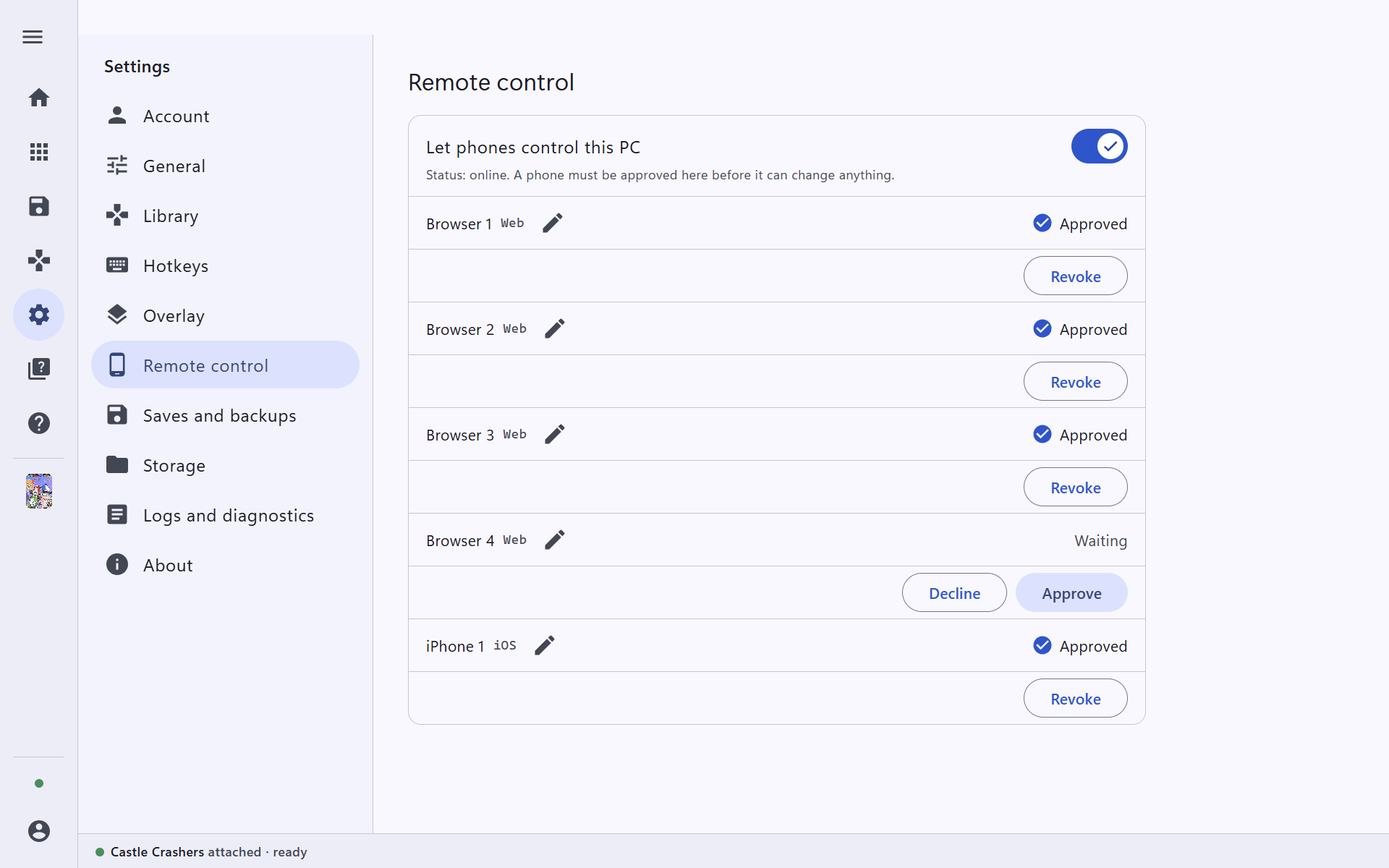The image size is (1389, 868).
Task: Open the saves icon in the left rail
Action: click(39, 206)
